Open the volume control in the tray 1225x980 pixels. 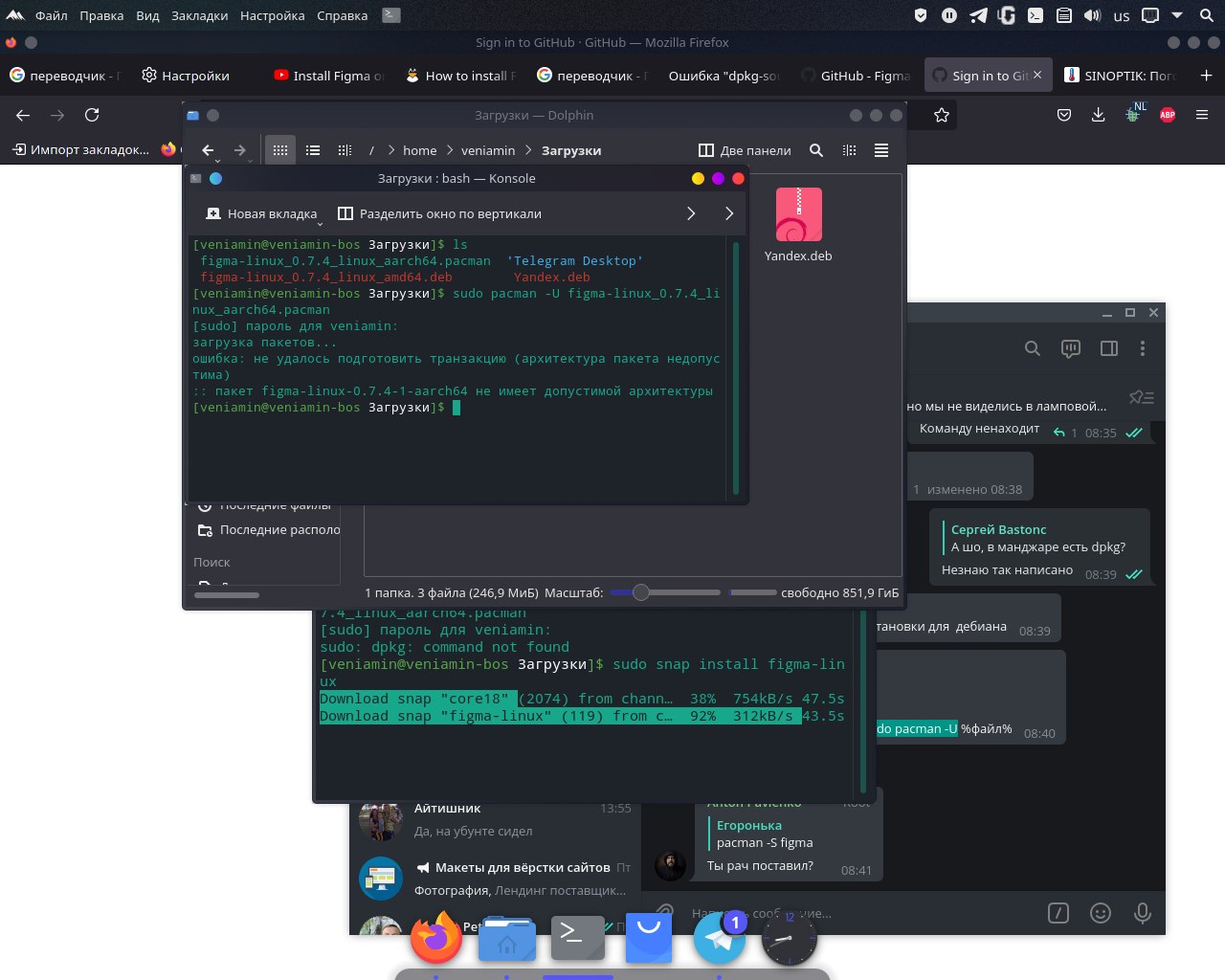coord(1093,15)
